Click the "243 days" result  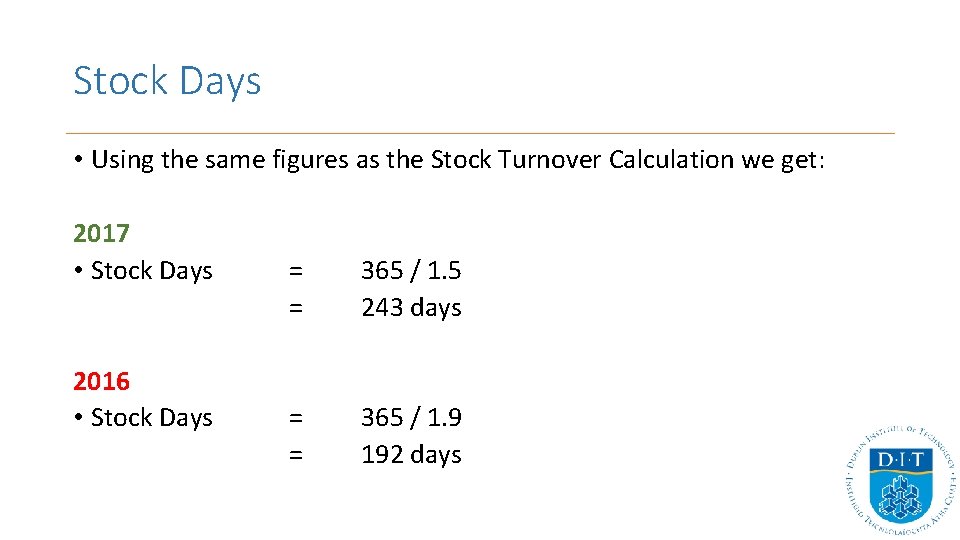(x=411, y=308)
